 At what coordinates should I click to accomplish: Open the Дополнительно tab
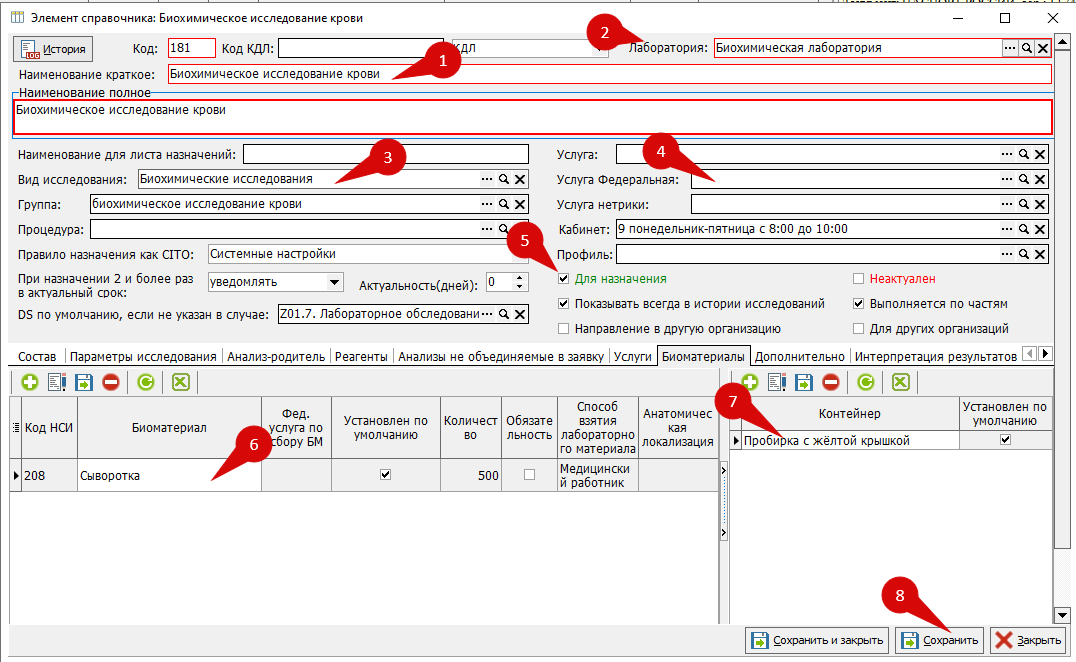click(x=799, y=357)
